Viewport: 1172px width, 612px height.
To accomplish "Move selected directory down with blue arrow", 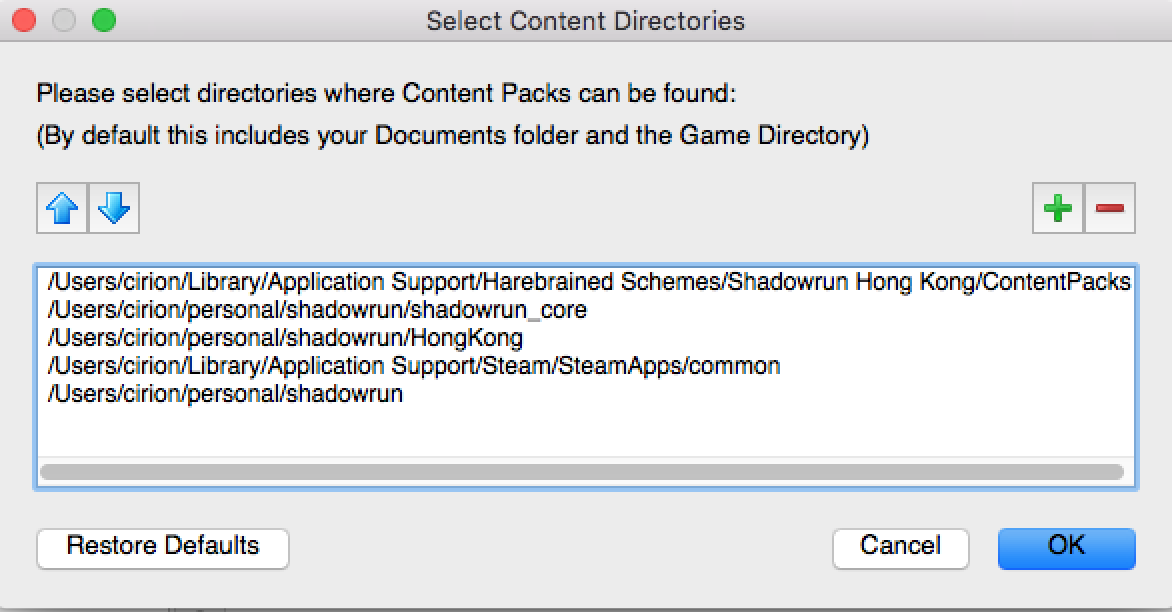I will coord(114,209).
